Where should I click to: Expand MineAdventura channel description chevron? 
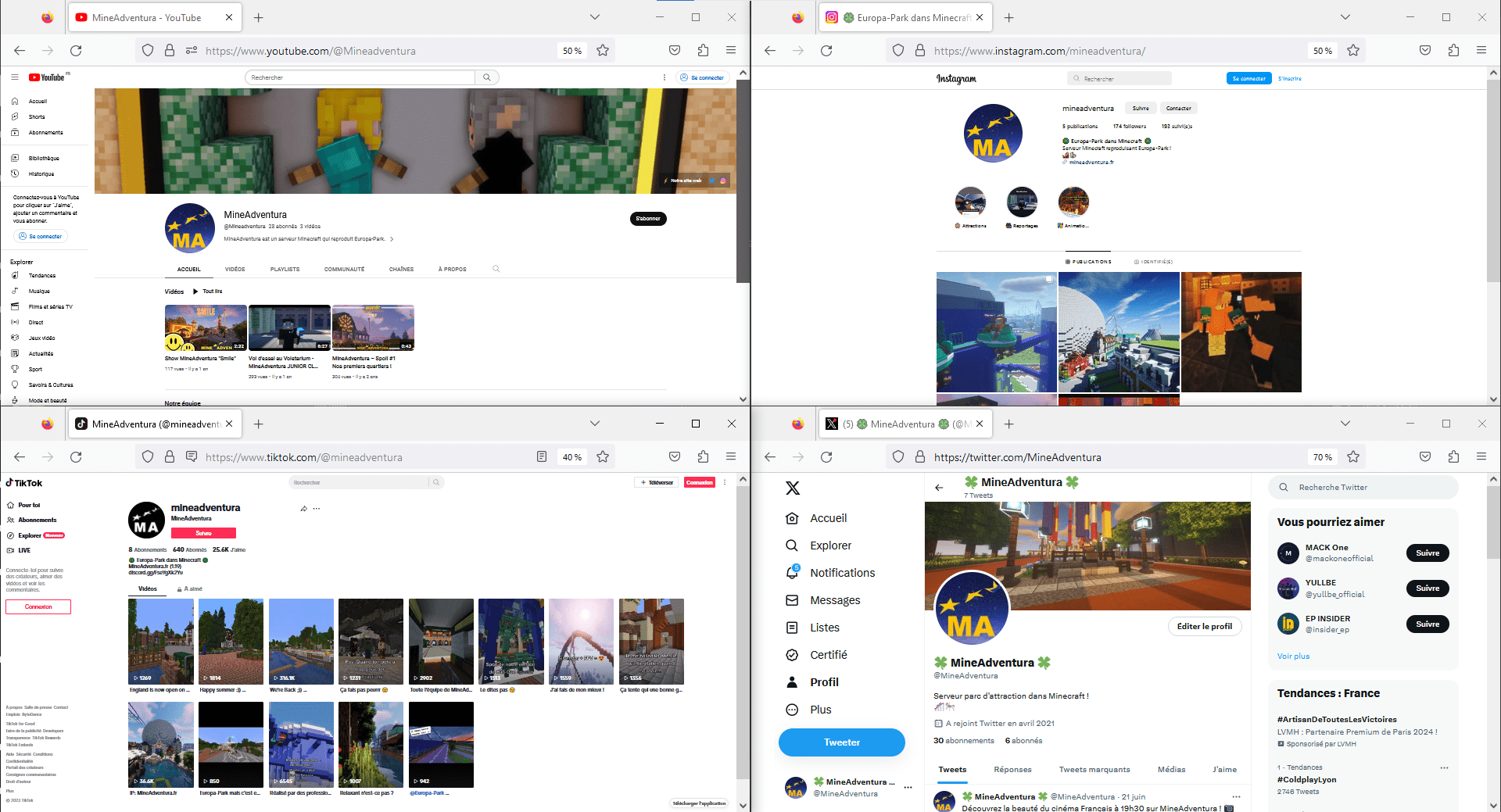(x=392, y=239)
